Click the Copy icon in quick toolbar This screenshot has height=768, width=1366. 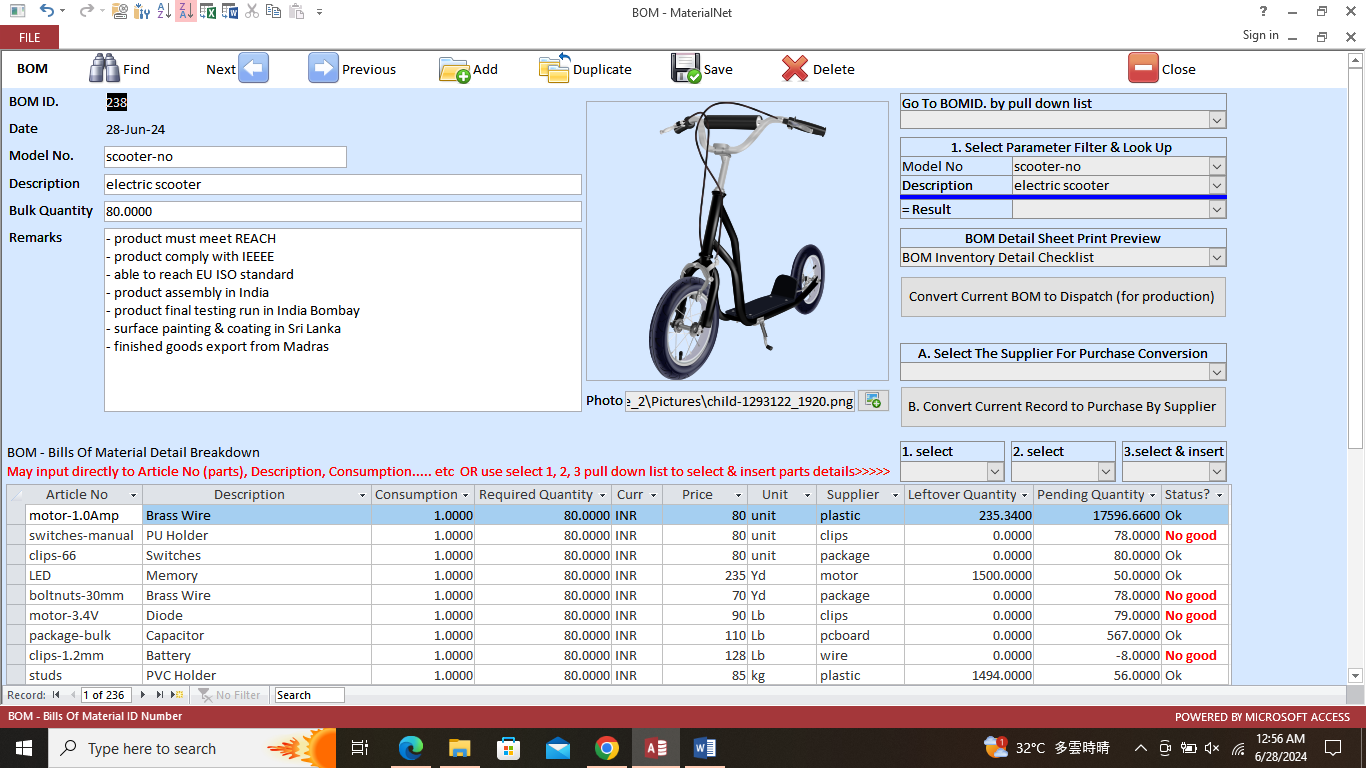pyautogui.click(x=274, y=11)
